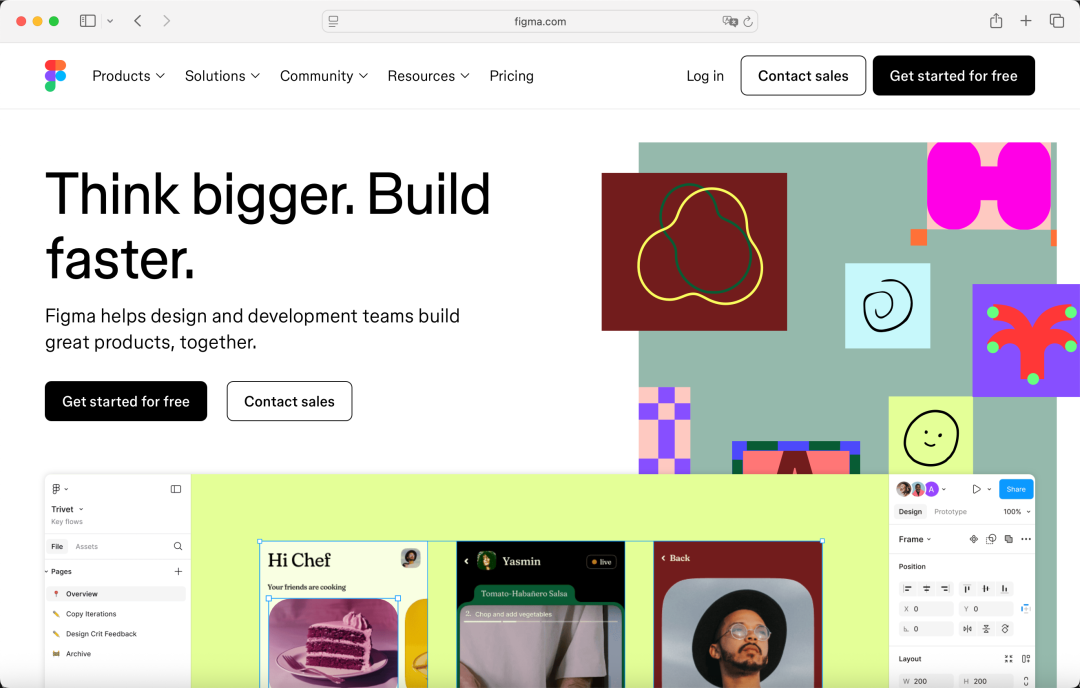Screen dimensions: 1080x688
Task: Click the create component icon
Action: 973,539
